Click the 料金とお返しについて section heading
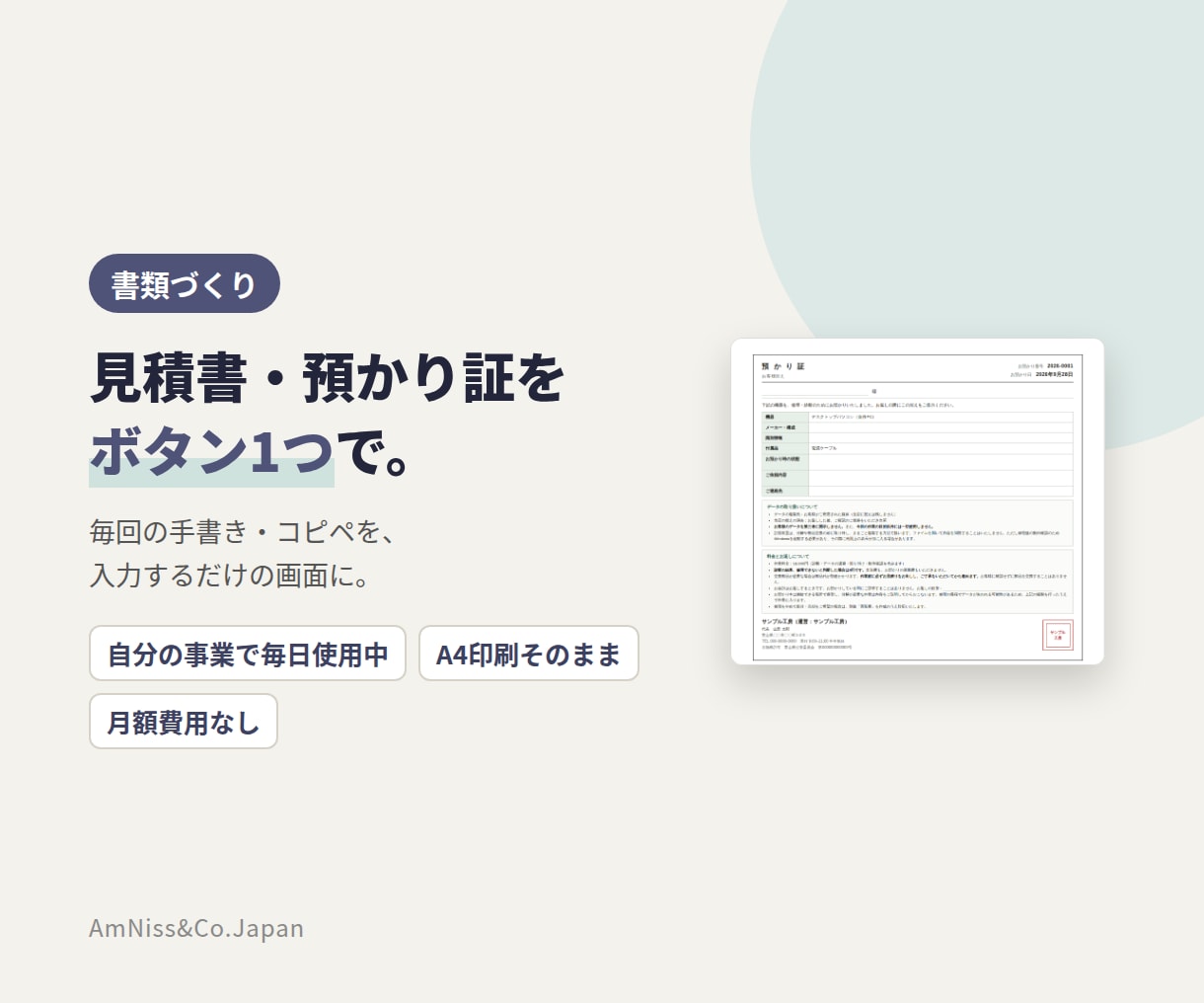Image resolution: width=1204 pixels, height=1003 pixels. click(x=788, y=556)
